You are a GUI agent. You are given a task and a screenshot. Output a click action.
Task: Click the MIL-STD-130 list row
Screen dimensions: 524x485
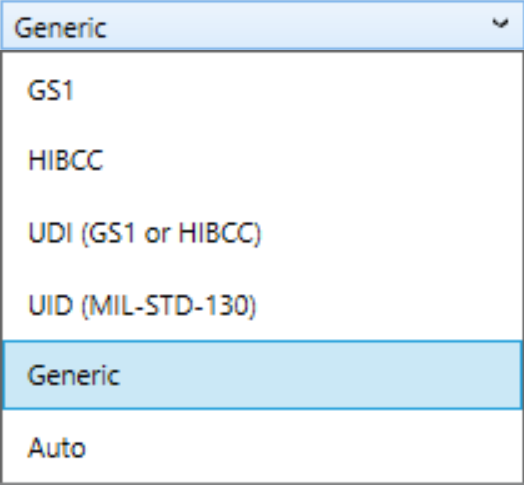pos(262,305)
